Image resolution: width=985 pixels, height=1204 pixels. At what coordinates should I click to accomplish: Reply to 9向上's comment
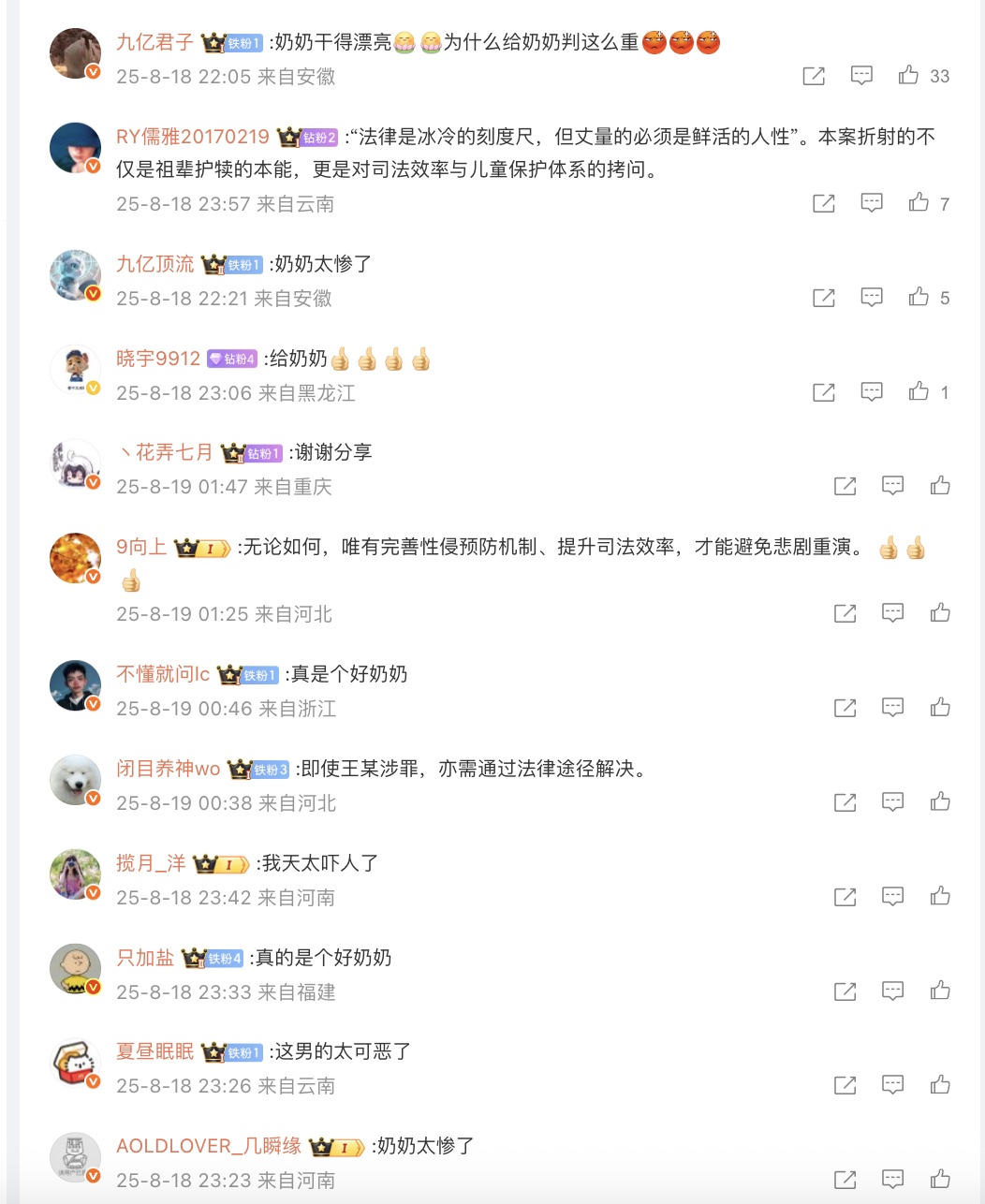point(893,613)
